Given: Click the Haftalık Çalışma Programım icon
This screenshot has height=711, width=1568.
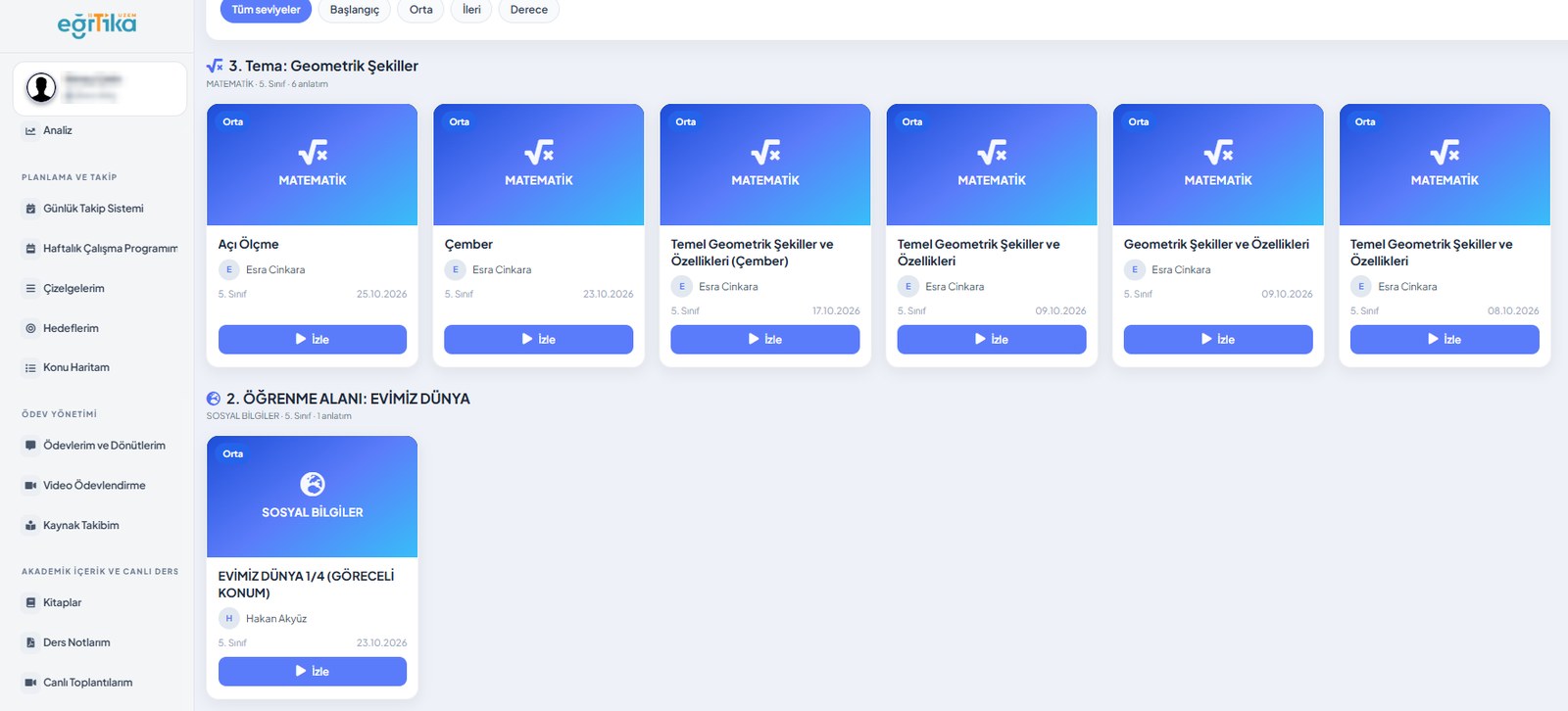Looking at the screenshot, I should pyautogui.click(x=30, y=249).
